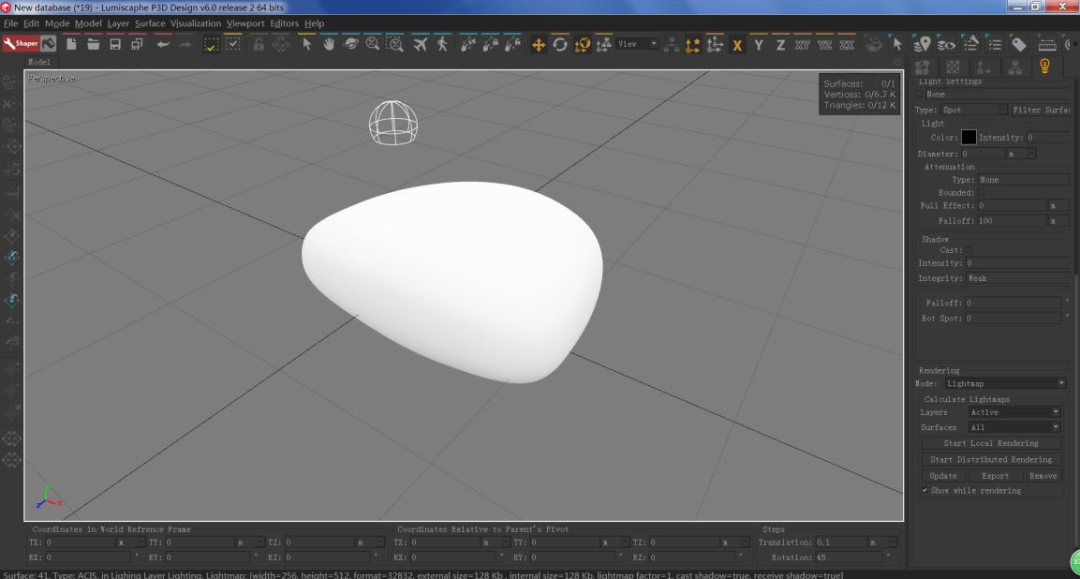Open the rendering Mode Lightmap dropdown
The width and height of the screenshot is (1080, 579).
coord(1005,383)
